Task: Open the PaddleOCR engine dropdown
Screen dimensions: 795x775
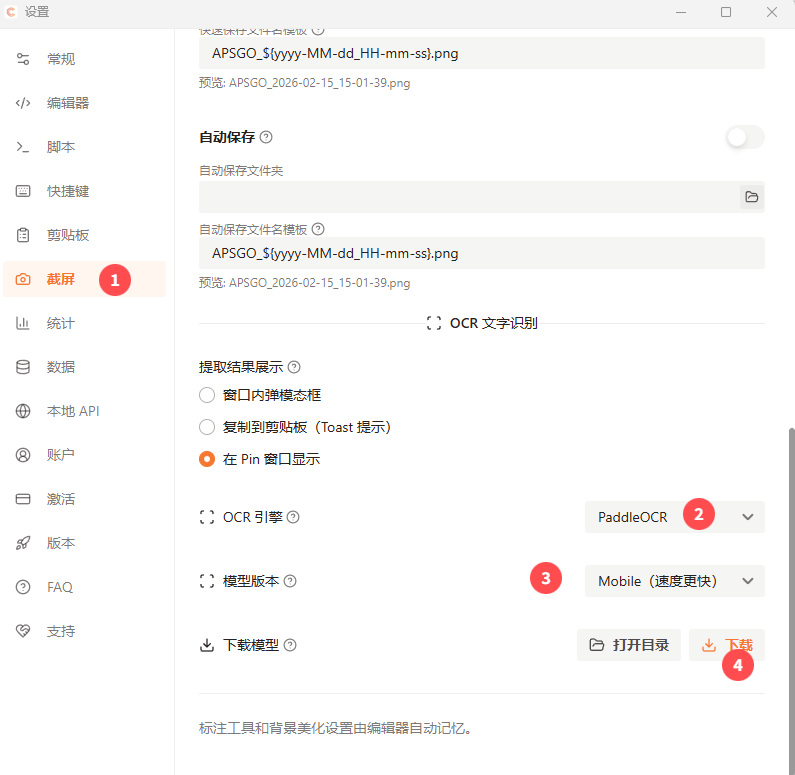Action: [674, 517]
